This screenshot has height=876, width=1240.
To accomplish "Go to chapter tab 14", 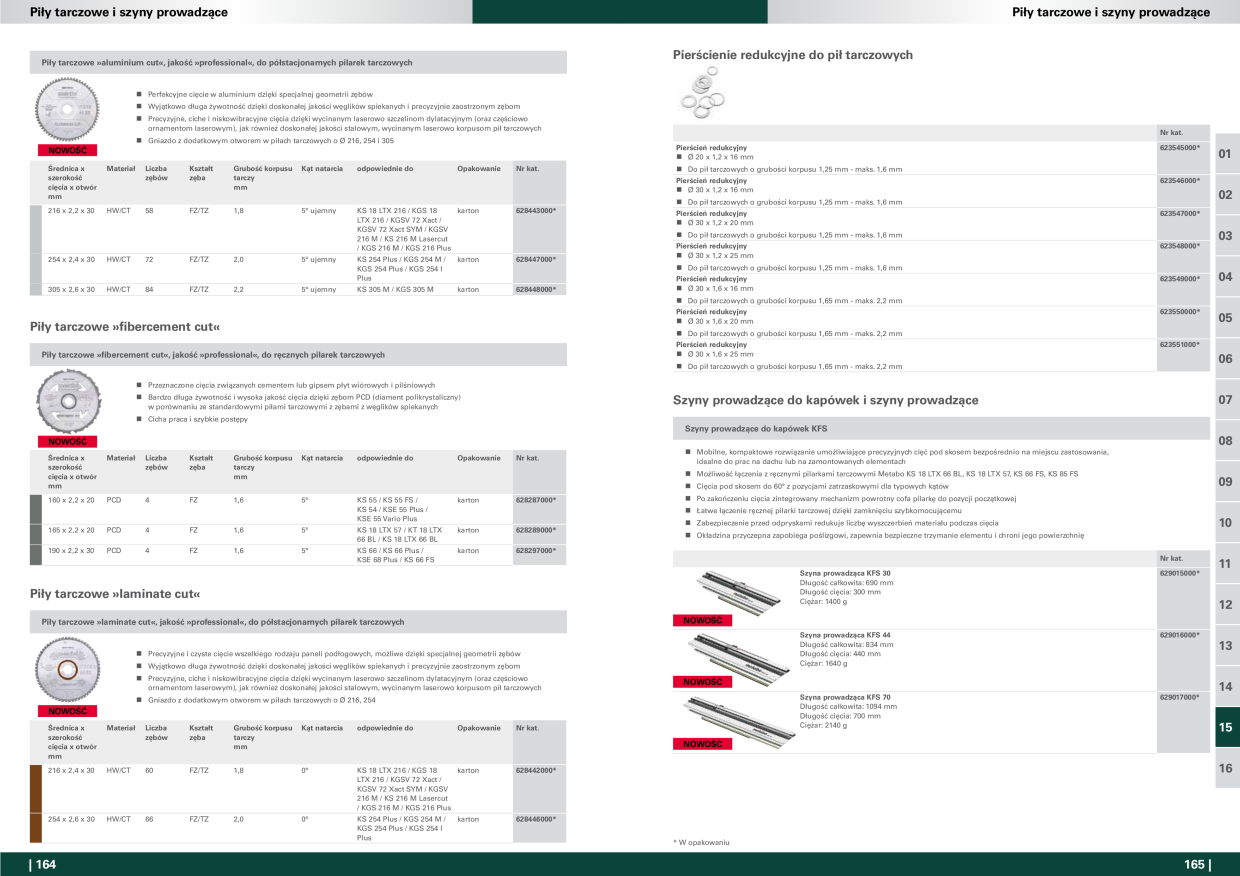I will pos(1226,687).
